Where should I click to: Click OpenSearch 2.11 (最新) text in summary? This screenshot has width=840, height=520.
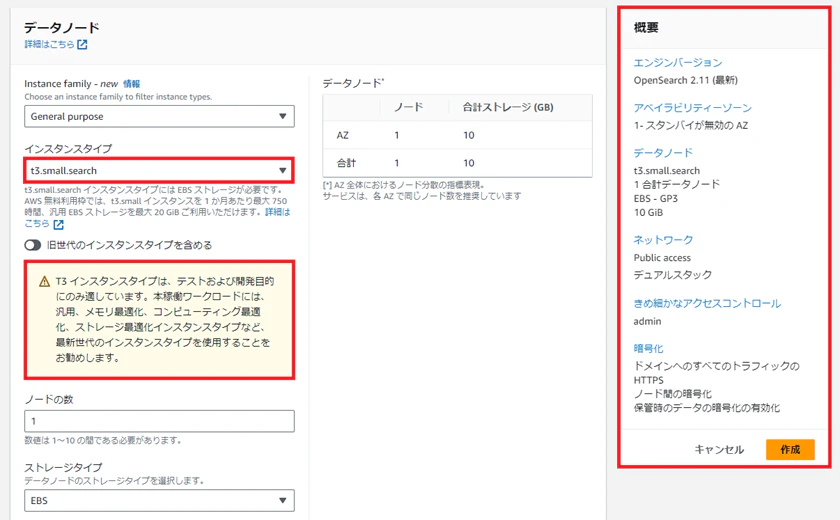click(x=685, y=80)
